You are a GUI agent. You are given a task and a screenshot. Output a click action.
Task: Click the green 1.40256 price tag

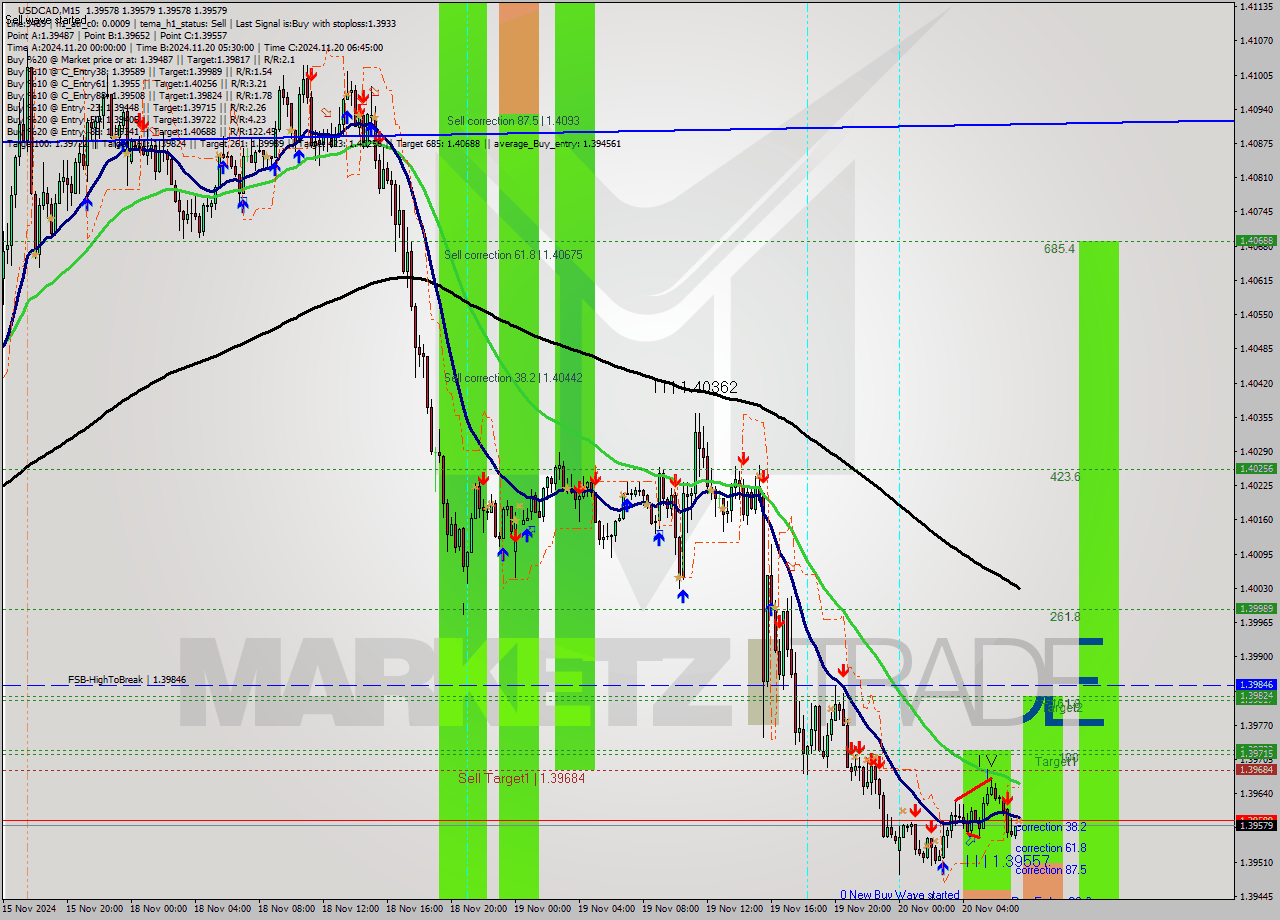1256,468
